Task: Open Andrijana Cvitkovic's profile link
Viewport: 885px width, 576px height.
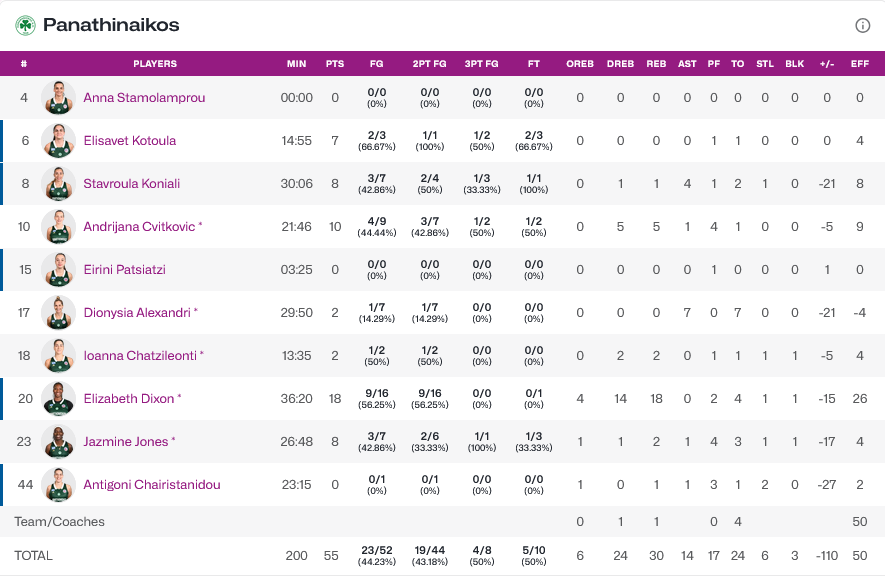Action: pos(139,227)
